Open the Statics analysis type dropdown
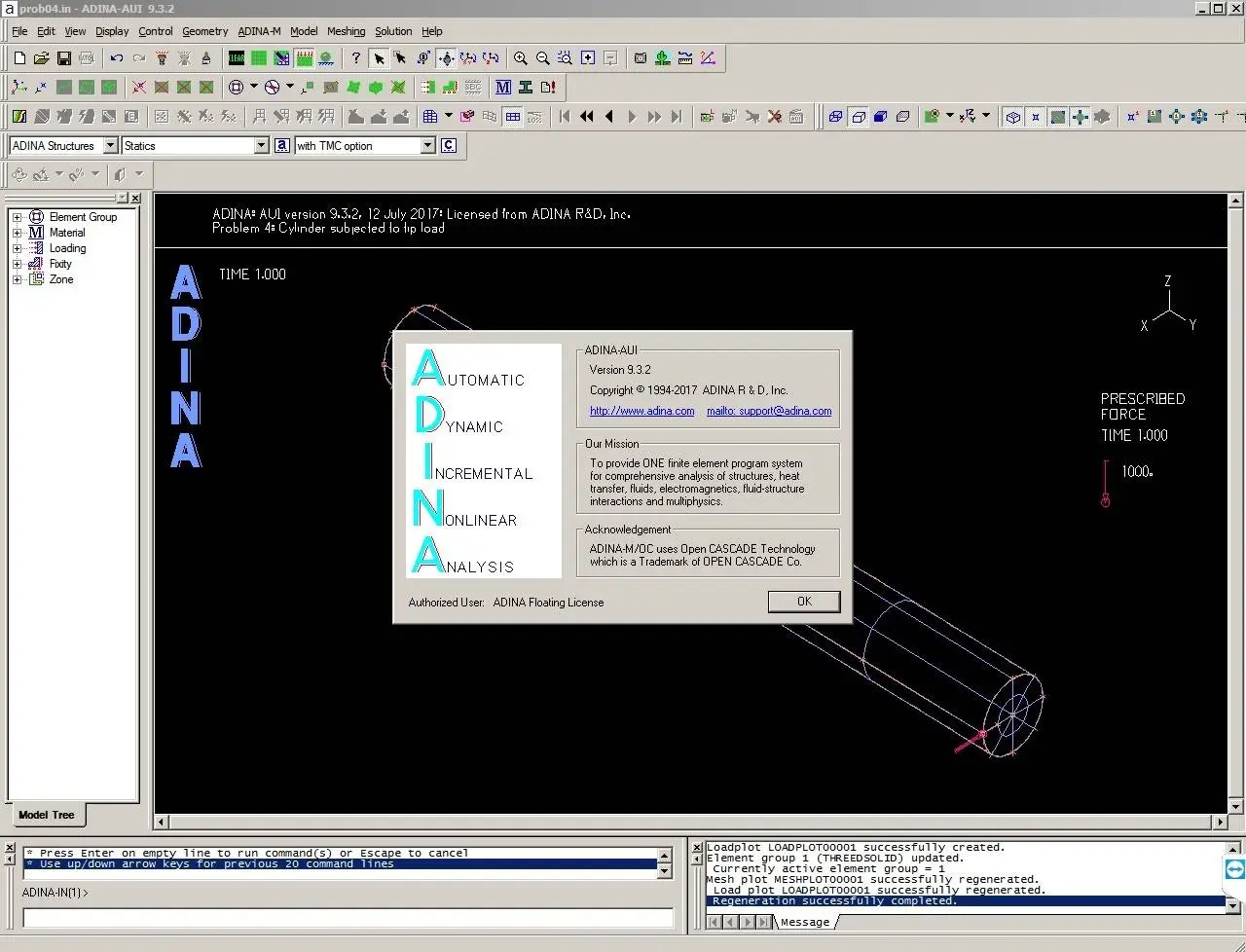This screenshot has height=952, width=1246. pos(261,145)
